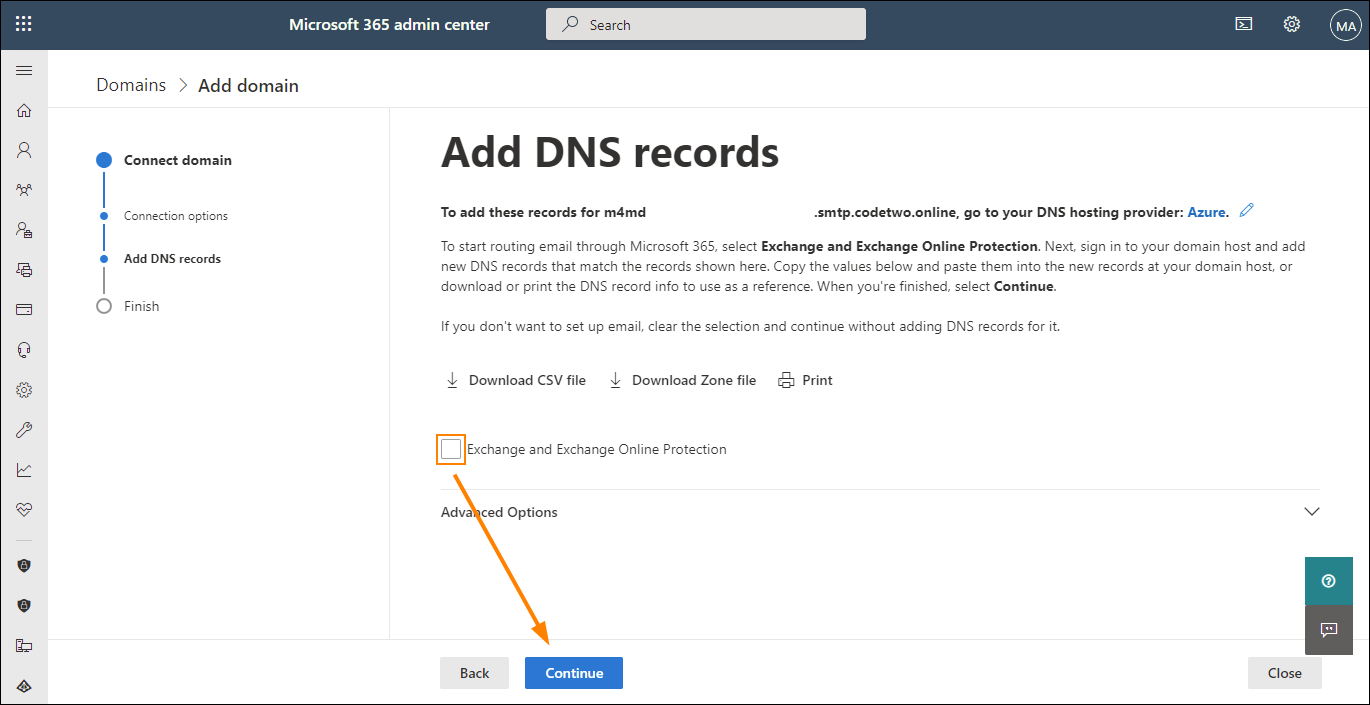Open the MA account manager avatar
1370x705 pixels.
(x=1345, y=25)
